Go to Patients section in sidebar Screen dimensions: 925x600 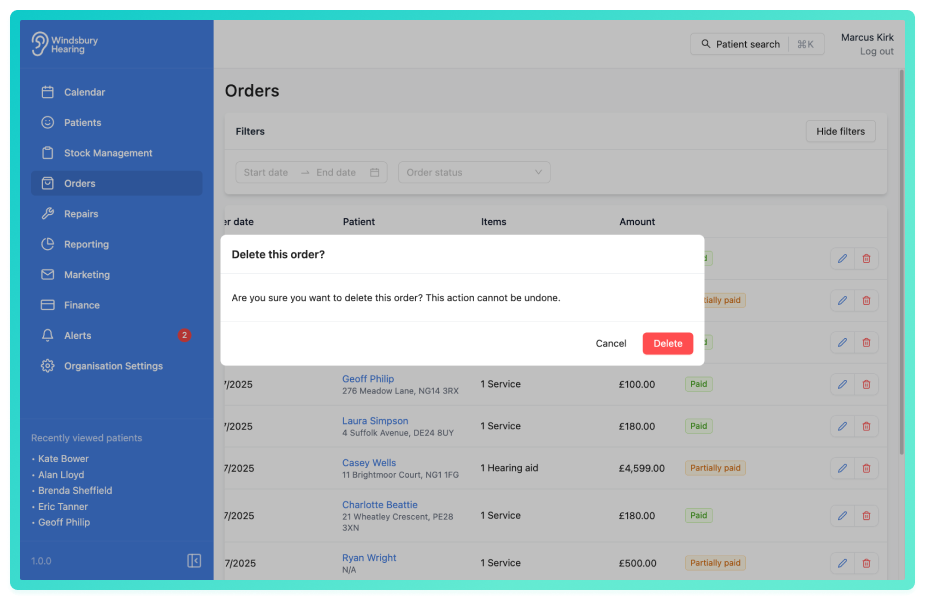click(x=116, y=123)
